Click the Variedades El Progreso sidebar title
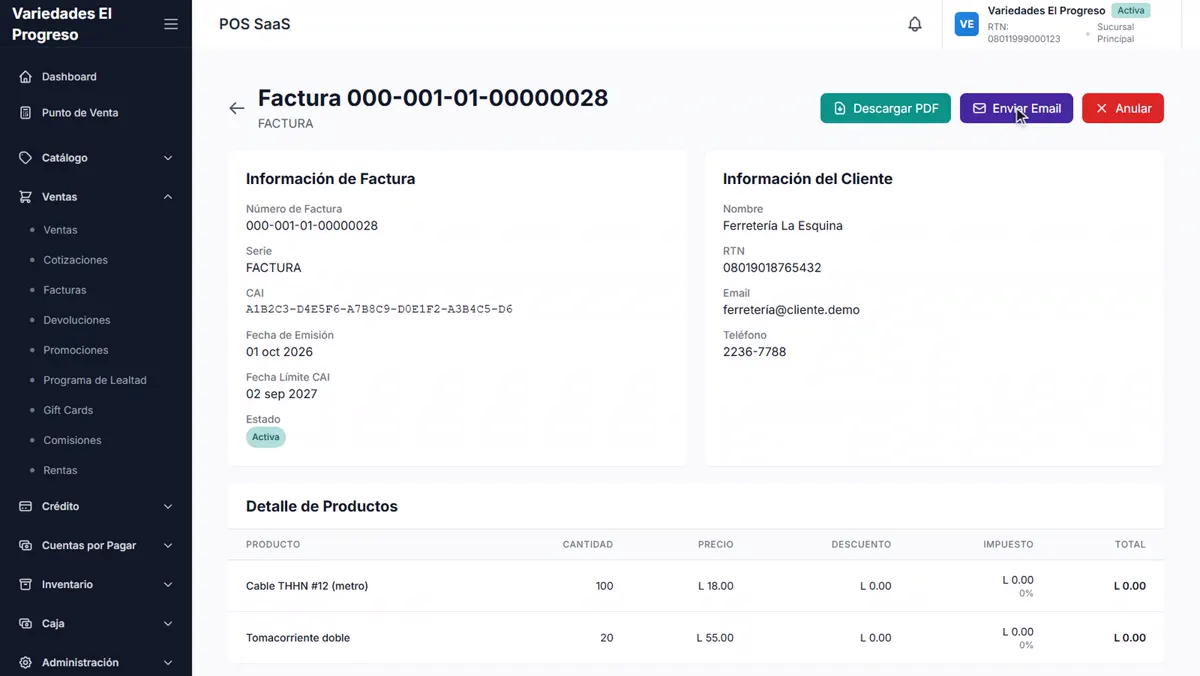The height and width of the screenshot is (676, 1200). pos(62,24)
